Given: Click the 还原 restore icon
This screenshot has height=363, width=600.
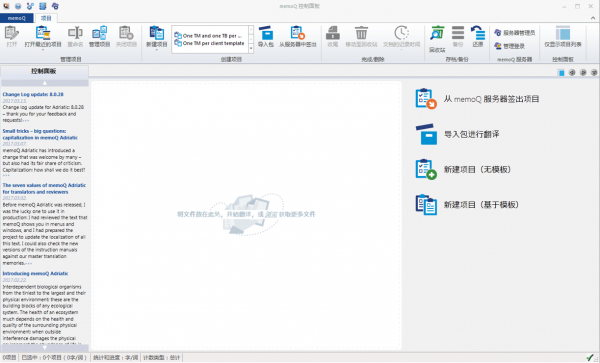Looking at the screenshot, I should coord(478,34).
